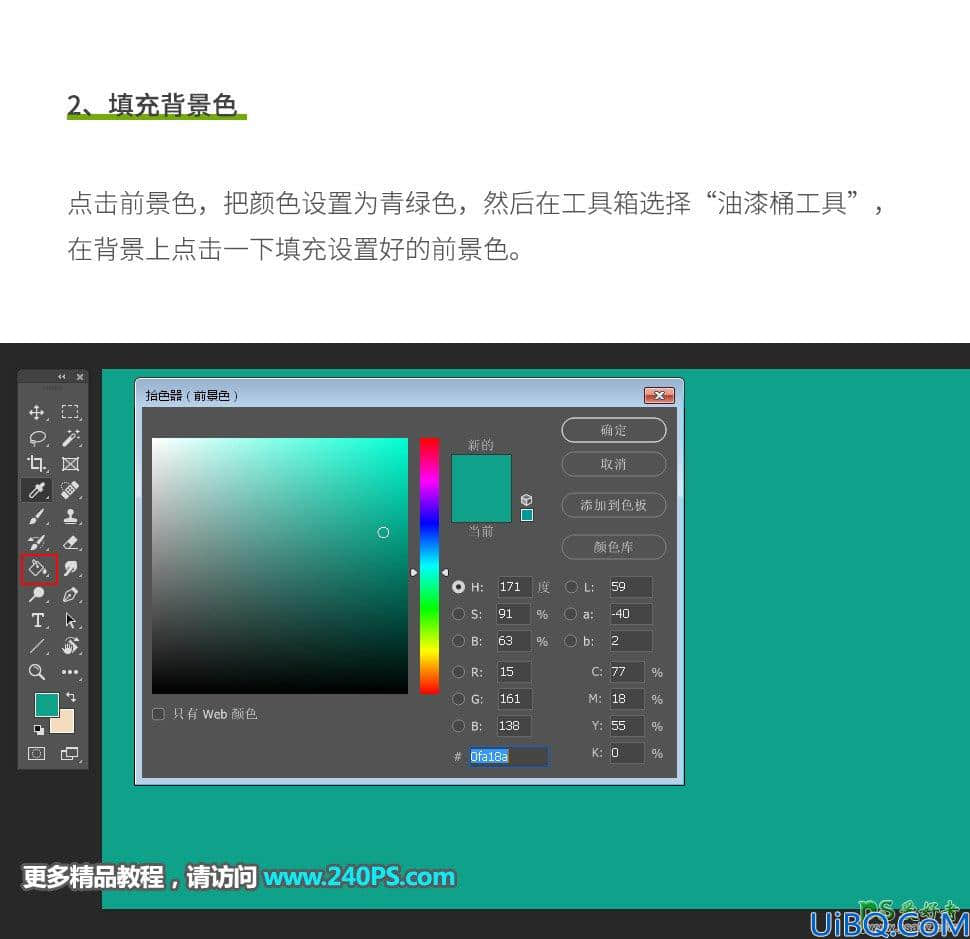This screenshot has width=970, height=939.
Task: Click the 确定 button
Action: 614,430
